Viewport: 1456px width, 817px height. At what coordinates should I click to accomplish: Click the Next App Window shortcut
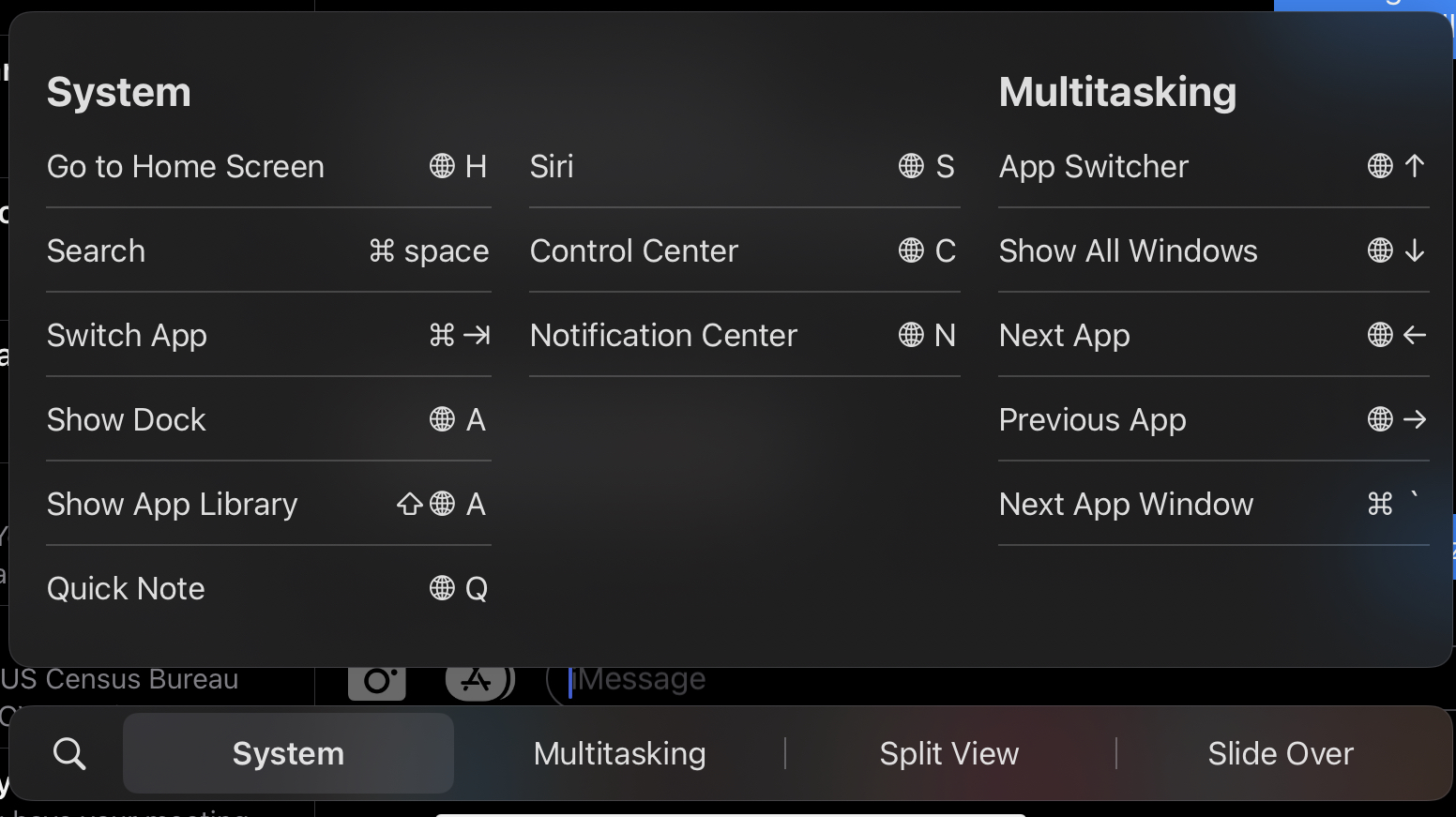pos(1212,505)
